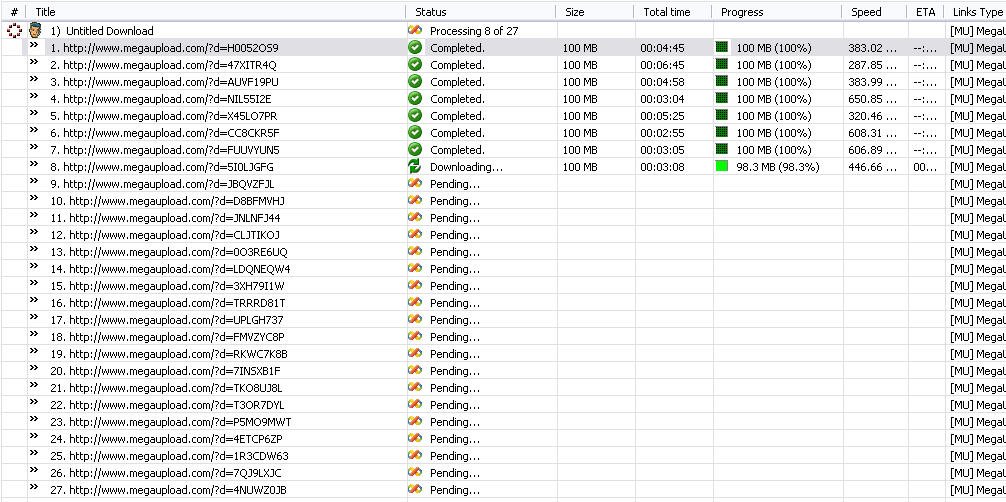The height and width of the screenshot is (502, 1006).
Task: Expand the chevron beside link 4 NIL55I2E
Action: (x=34, y=96)
